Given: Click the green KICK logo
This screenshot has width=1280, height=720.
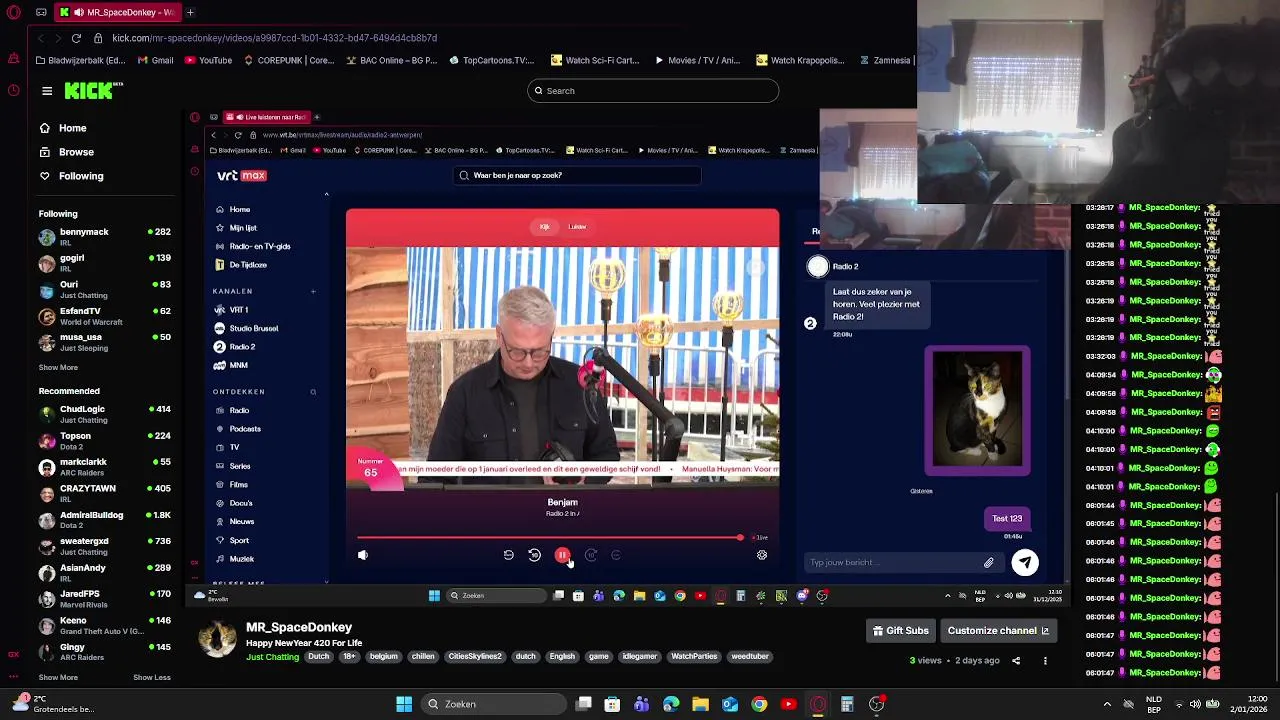Looking at the screenshot, I should [x=93, y=91].
